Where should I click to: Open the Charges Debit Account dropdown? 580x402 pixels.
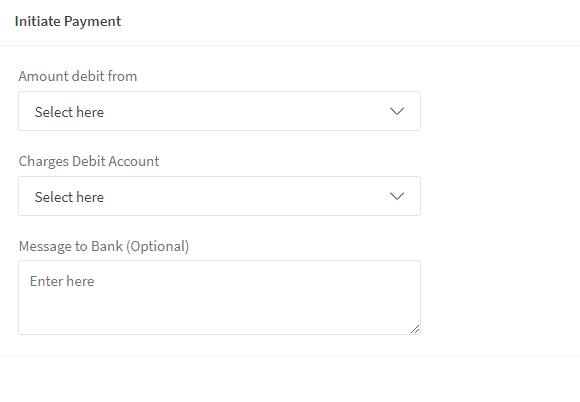(x=219, y=196)
